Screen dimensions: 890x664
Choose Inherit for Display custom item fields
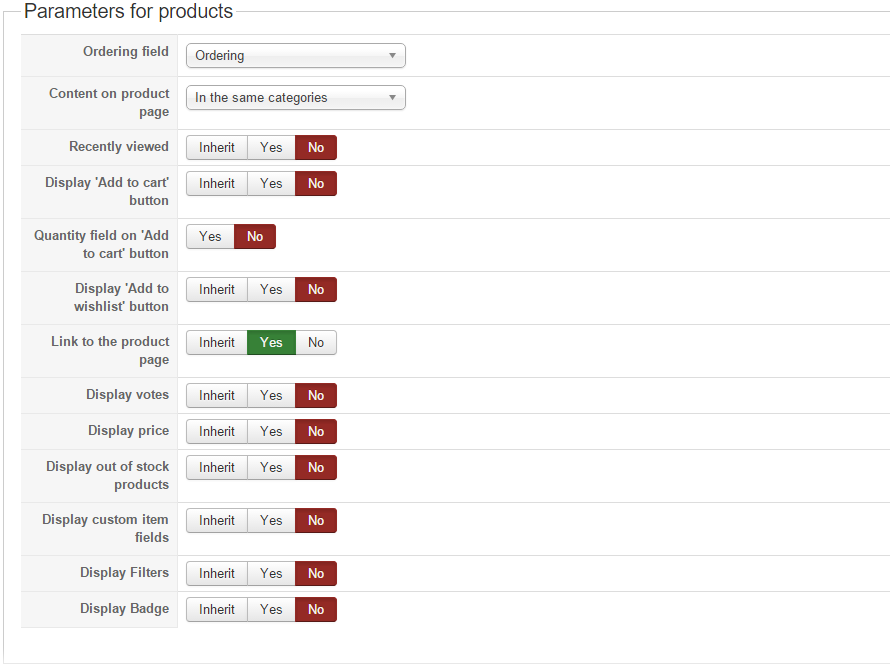click(217, 521)
